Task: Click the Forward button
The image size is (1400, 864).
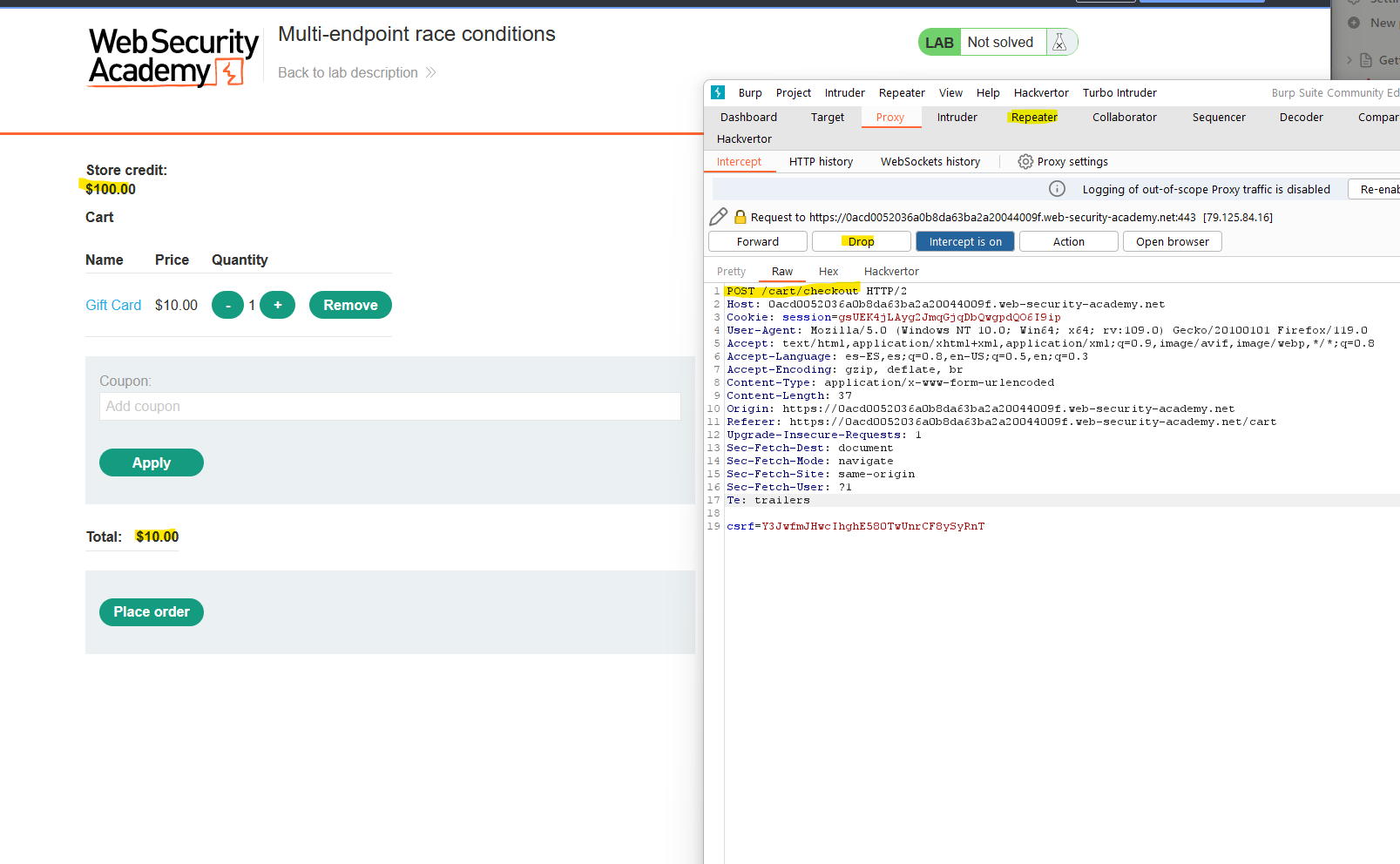Action: coord(758,242)
